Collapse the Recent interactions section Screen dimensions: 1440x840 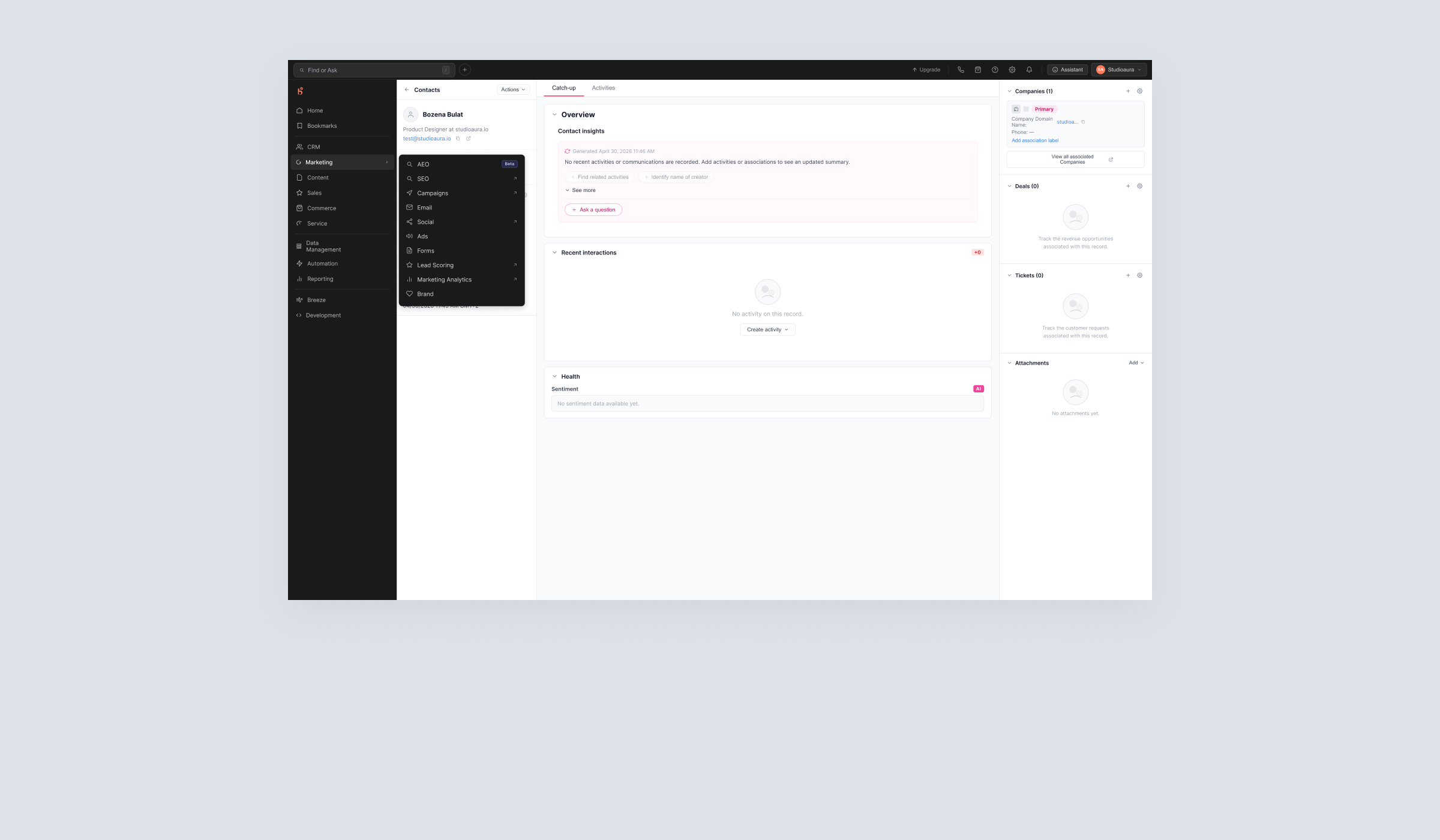click(554, 253)
